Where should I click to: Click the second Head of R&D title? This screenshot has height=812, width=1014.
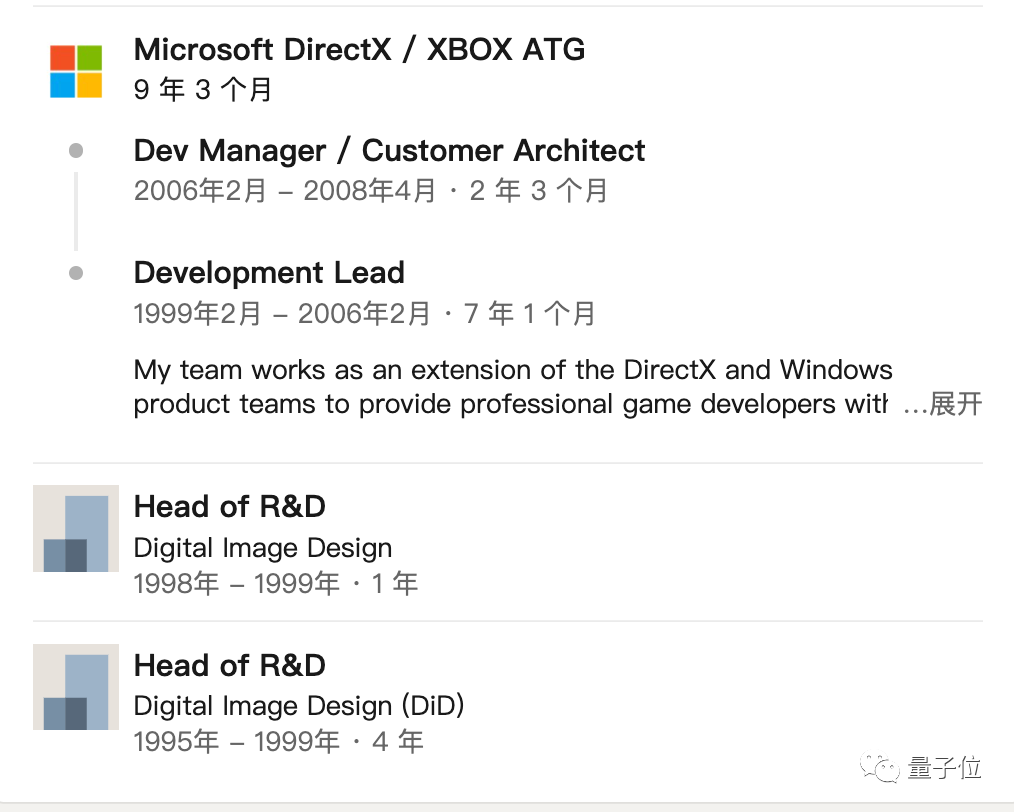click(229, 665)
